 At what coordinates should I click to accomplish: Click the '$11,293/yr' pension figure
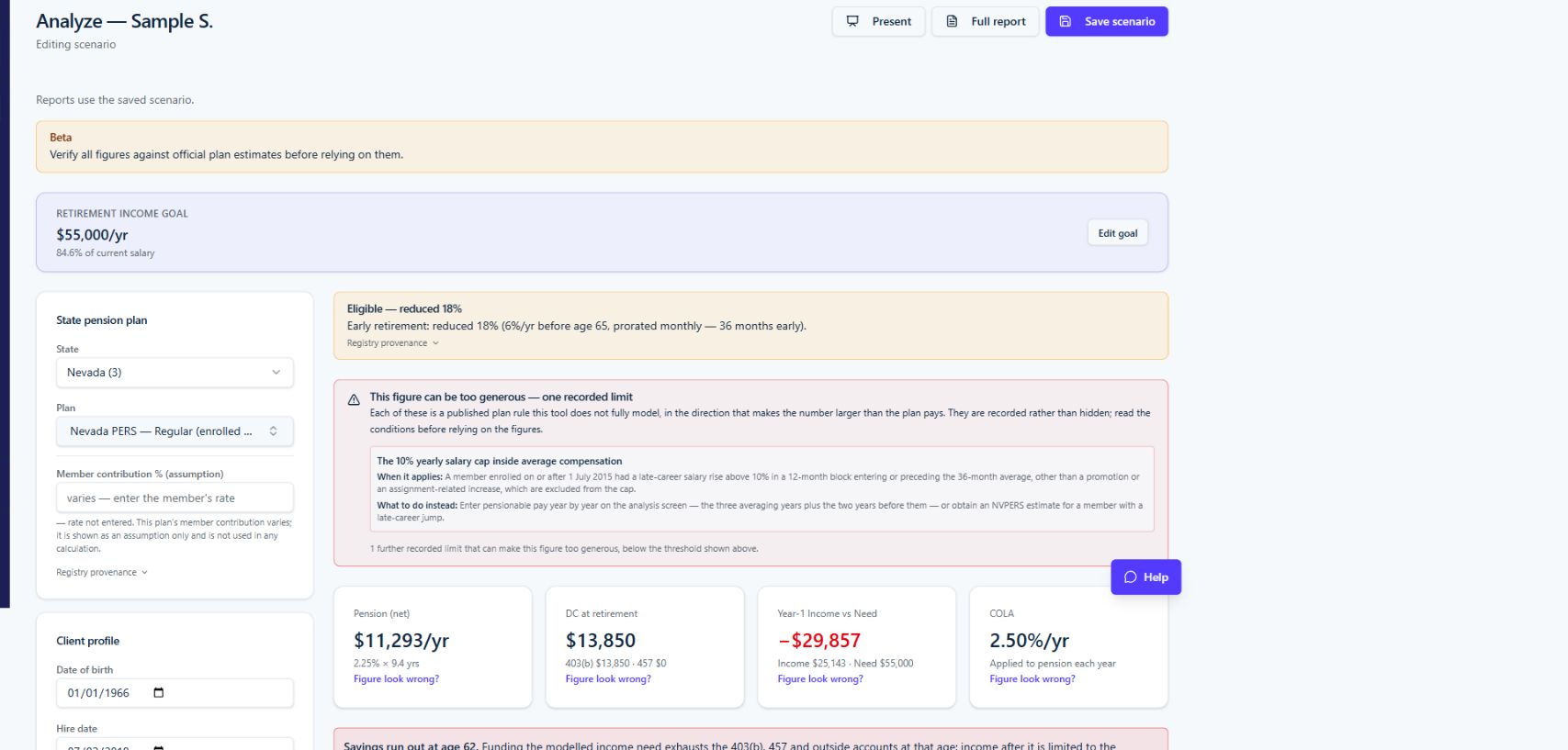point(401,641)
